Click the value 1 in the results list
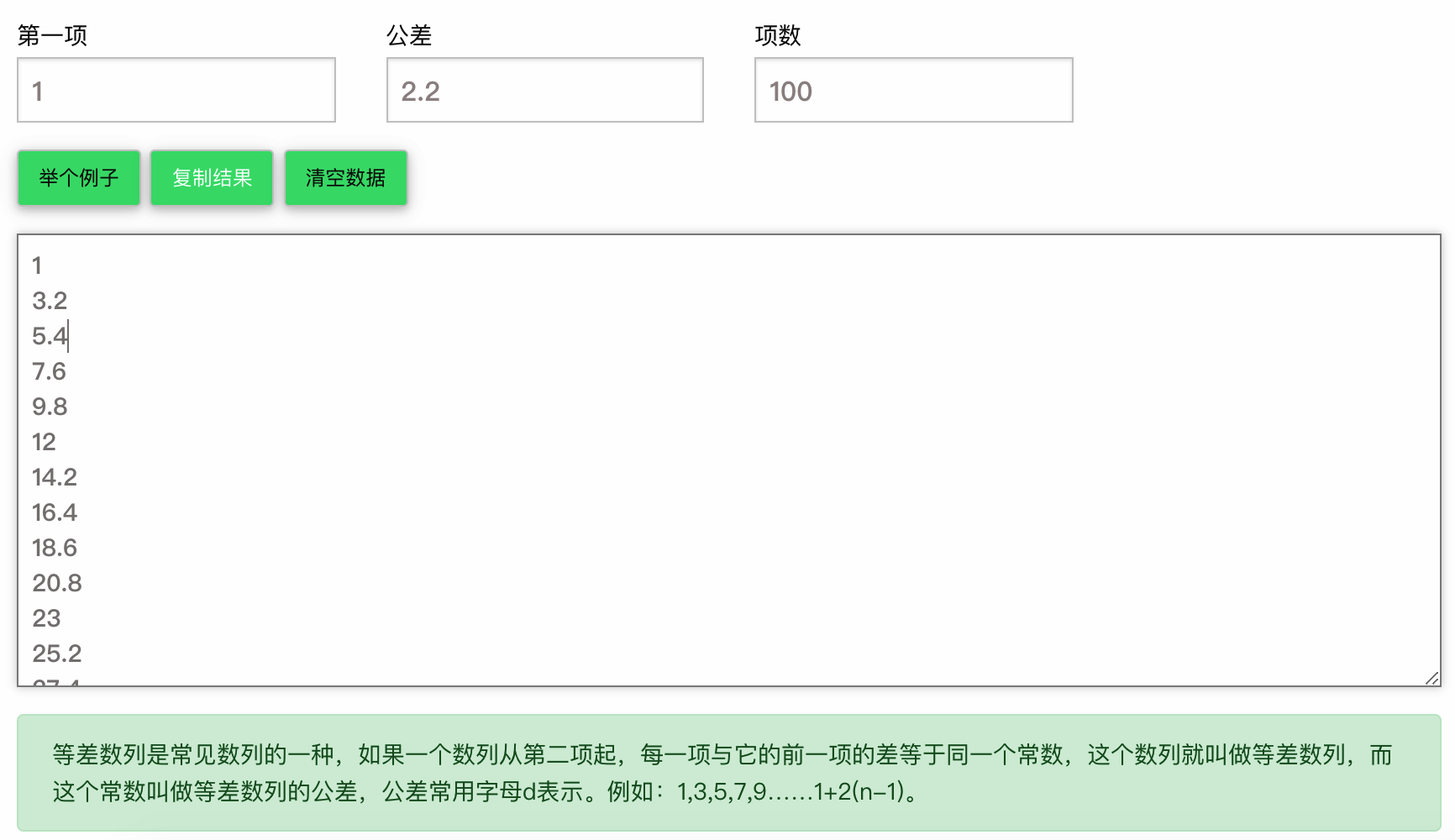The height and width of the screenshot is (840, 1455). click(36, 265)
